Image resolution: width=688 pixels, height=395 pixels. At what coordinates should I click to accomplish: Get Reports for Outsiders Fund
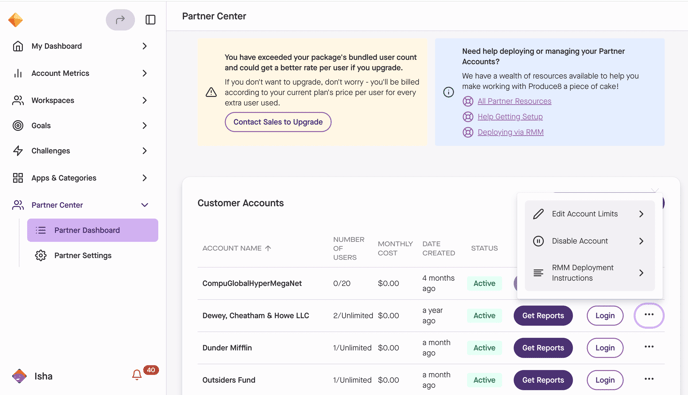pos(543,380)
